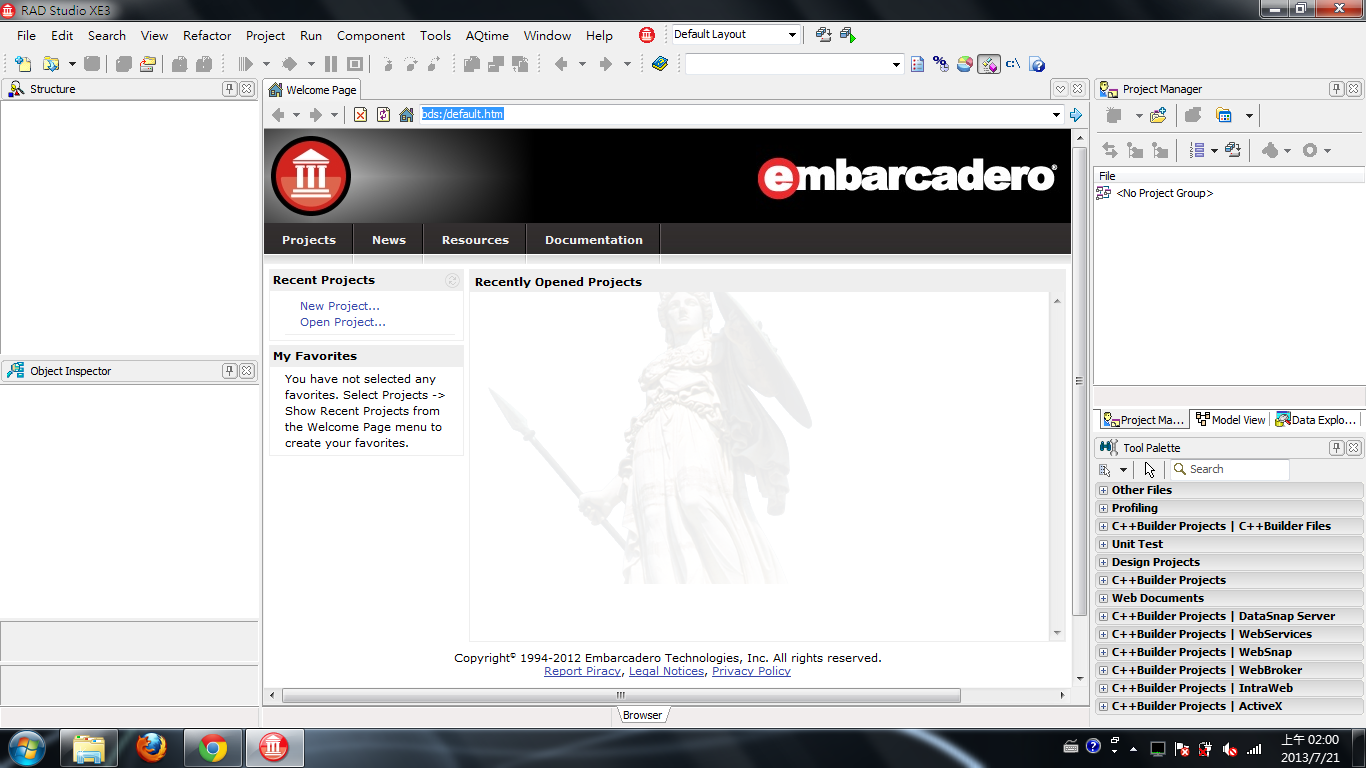Screen dimensions: 1366x768
Task: Click the Project Manager sort list icon
Action: coord(1197,150)
